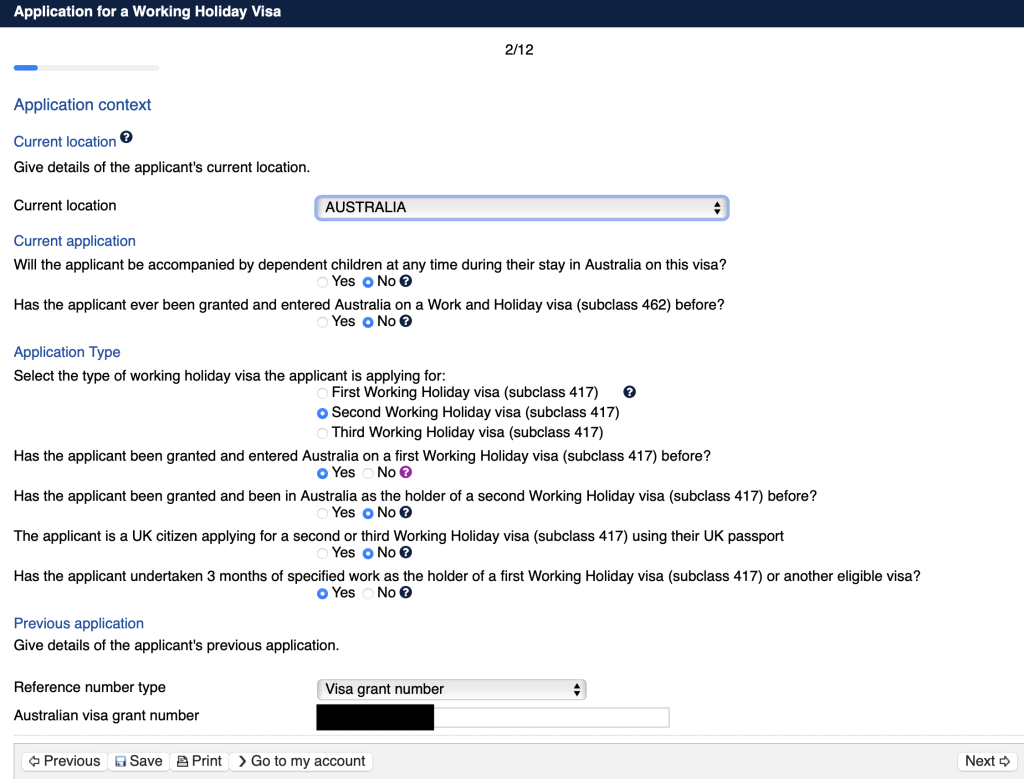Choose Yes for accompanied by dependent children
The height and width of the screenshot is (779, 1024).
322,282
